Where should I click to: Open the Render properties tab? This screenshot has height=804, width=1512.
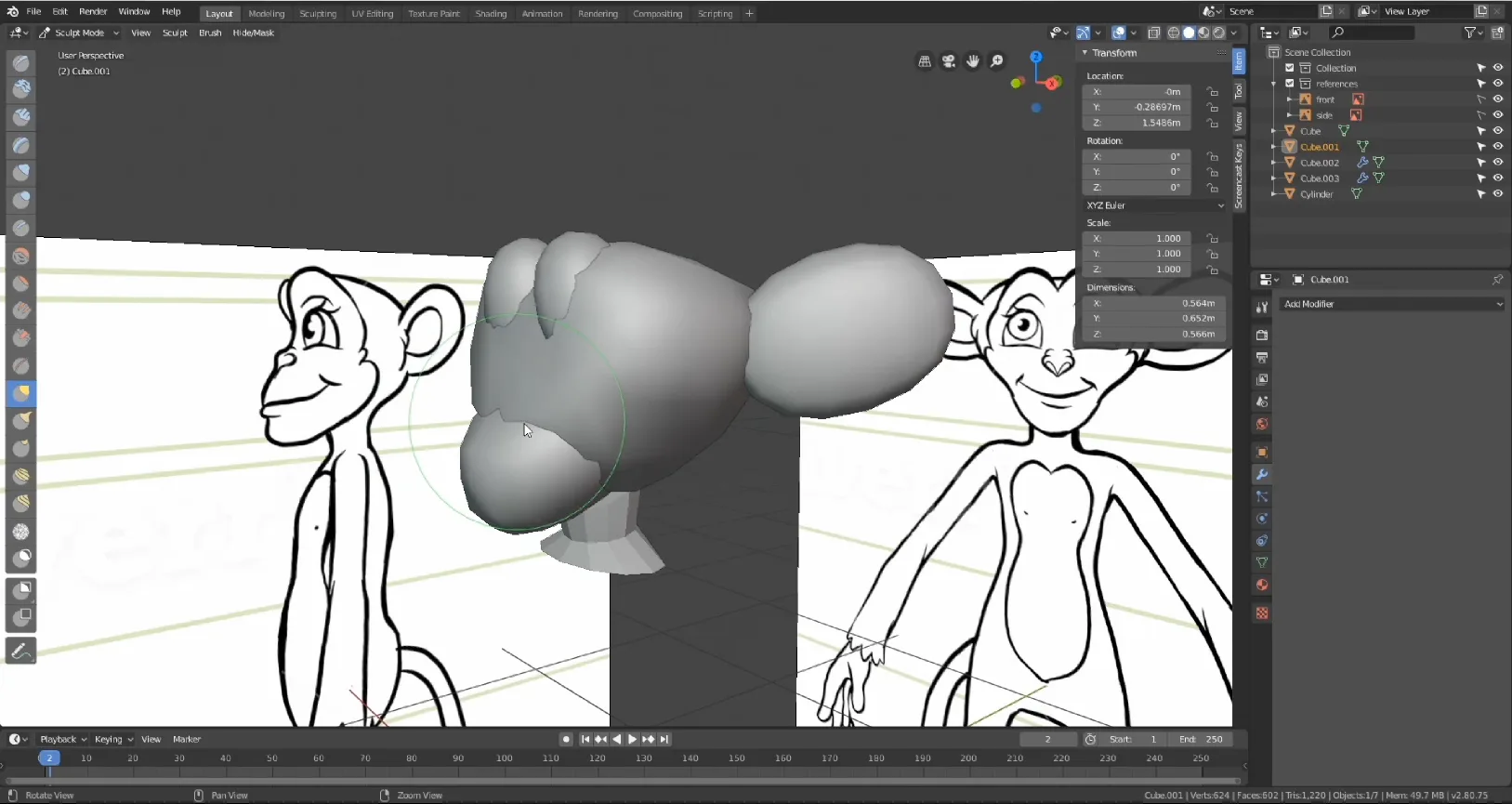point(1262,335)
